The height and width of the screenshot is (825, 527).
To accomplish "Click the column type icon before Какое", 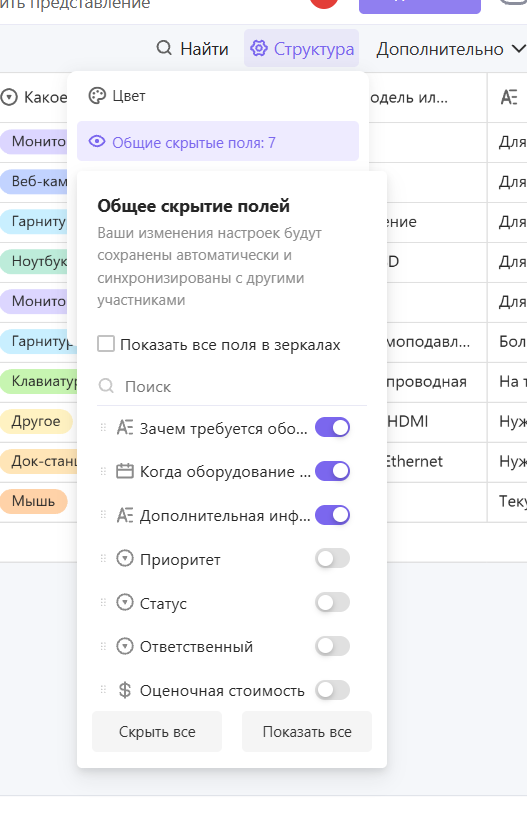I will pyautogui.click(x=9, y=97).
